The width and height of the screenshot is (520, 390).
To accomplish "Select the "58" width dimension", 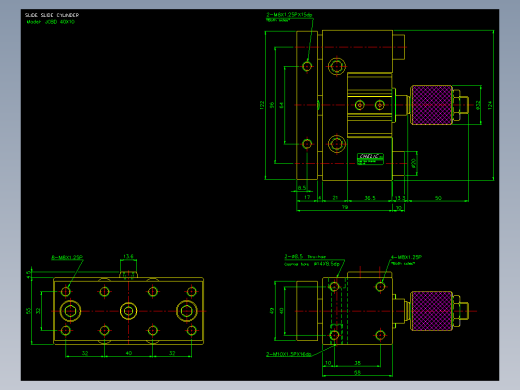I will 357,372.
